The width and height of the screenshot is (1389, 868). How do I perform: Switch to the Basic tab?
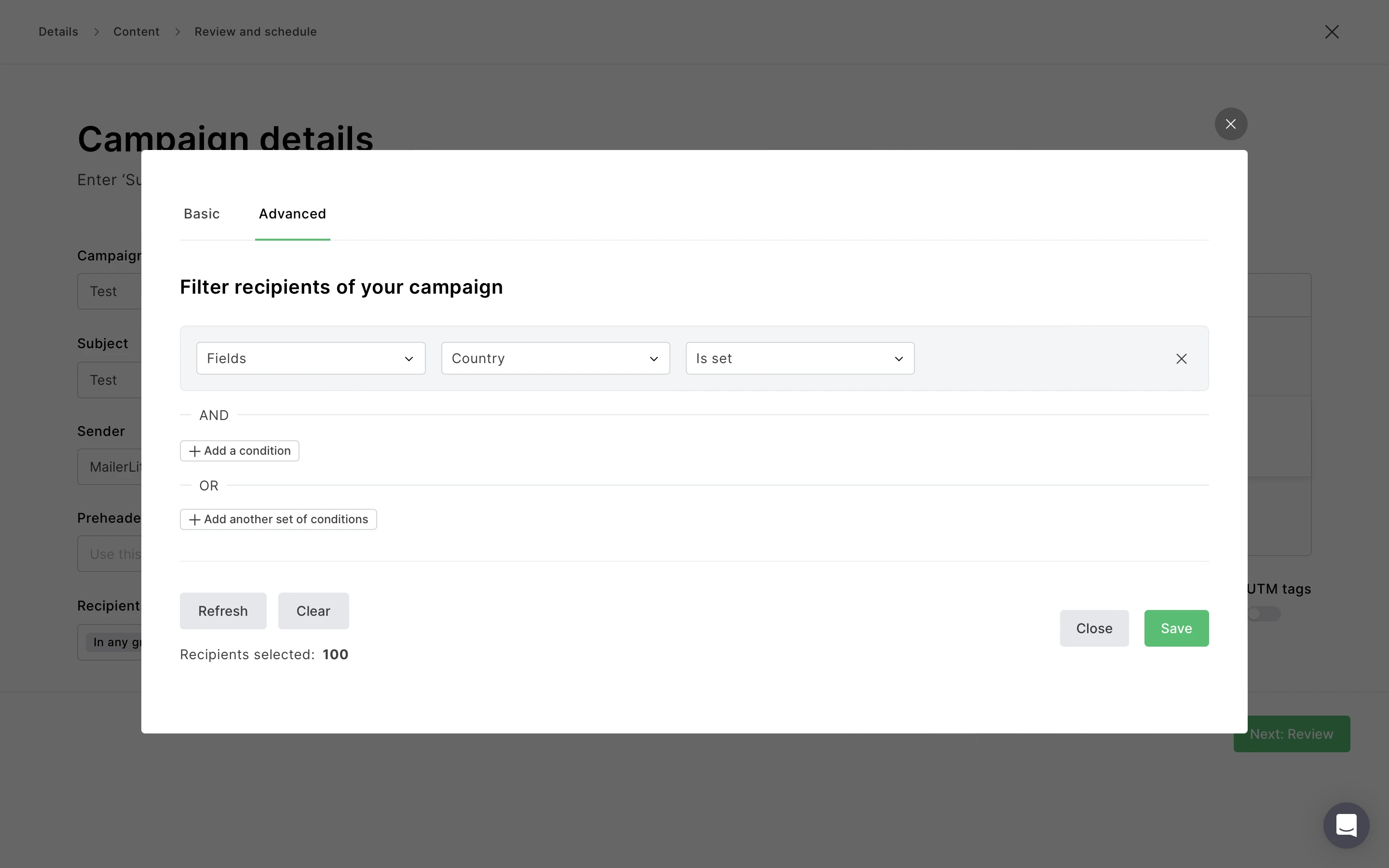[x=202, y=214]
